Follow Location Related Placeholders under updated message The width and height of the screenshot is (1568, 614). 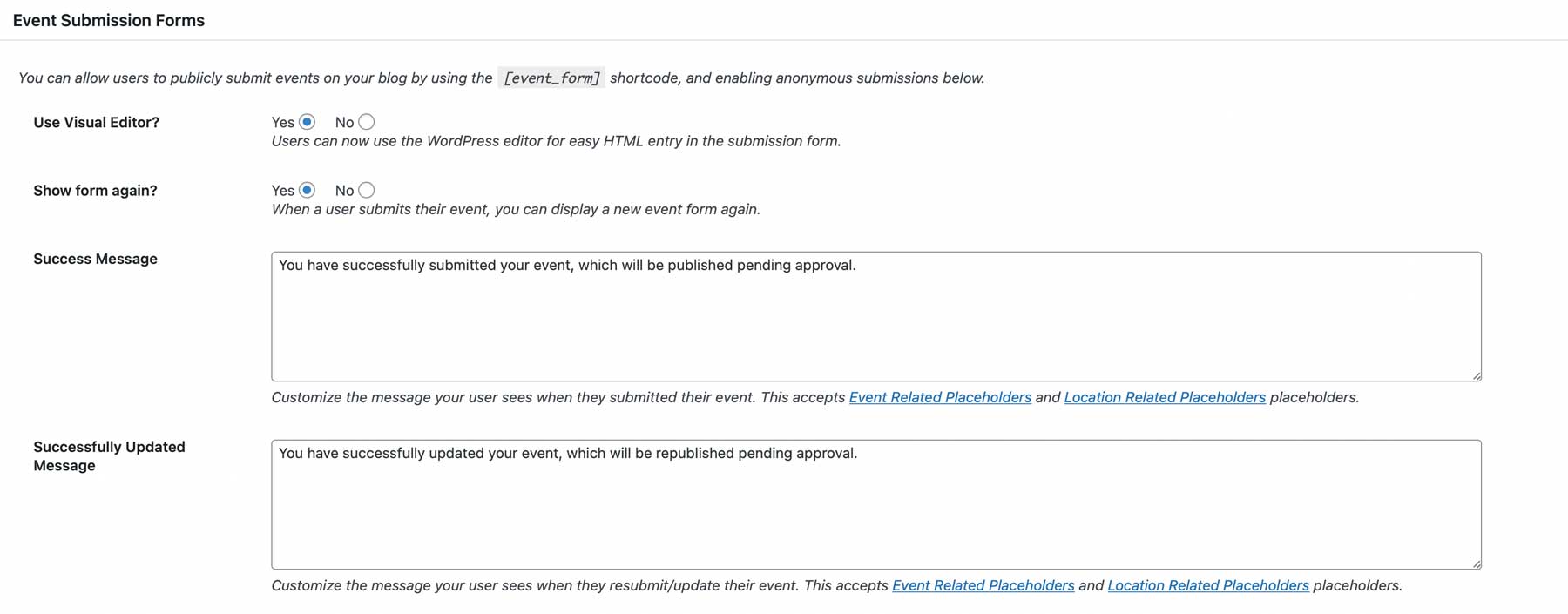coord(1207,585)
